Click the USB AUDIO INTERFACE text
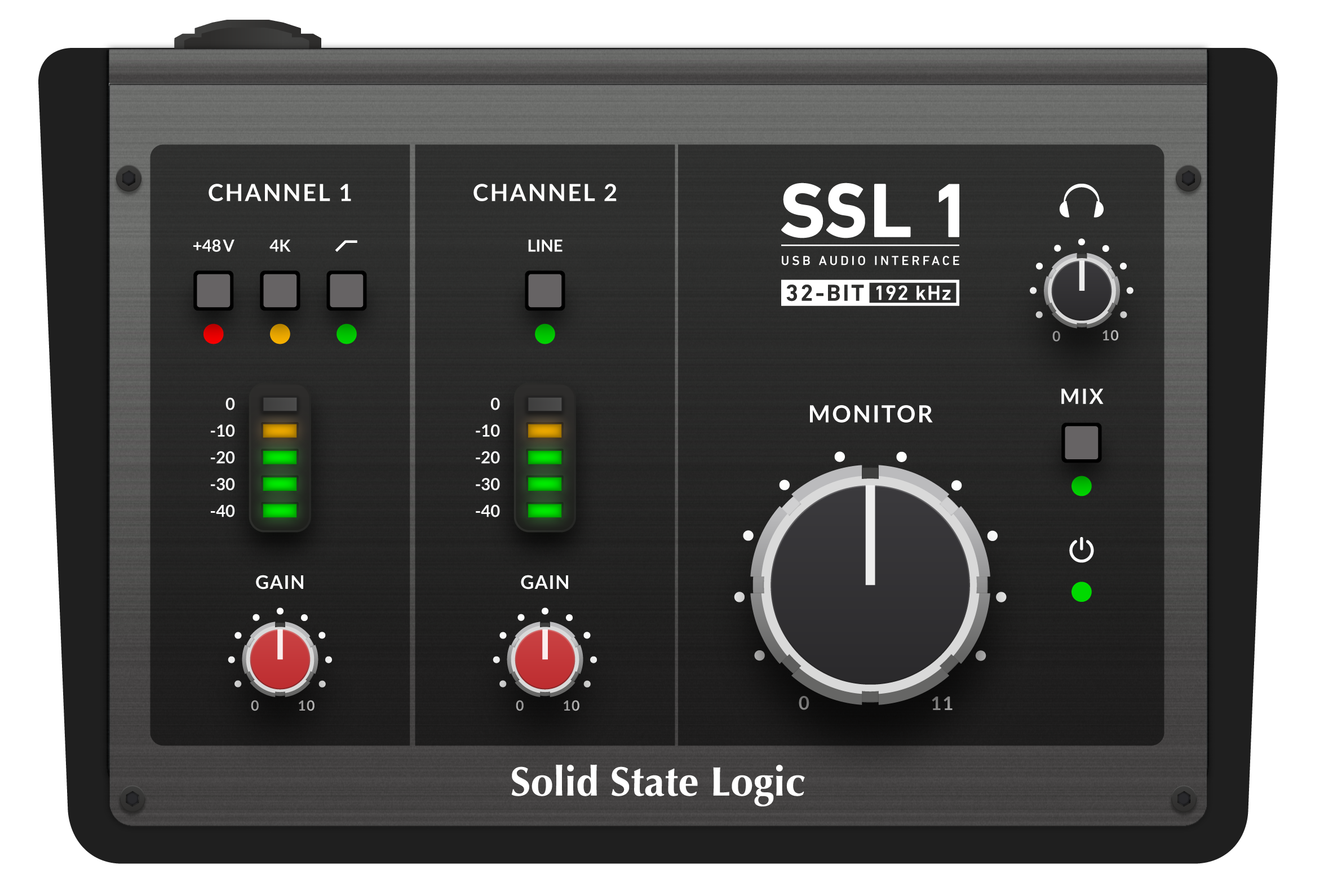Screen dimensions: 1324x896 [x=871, y=261]
